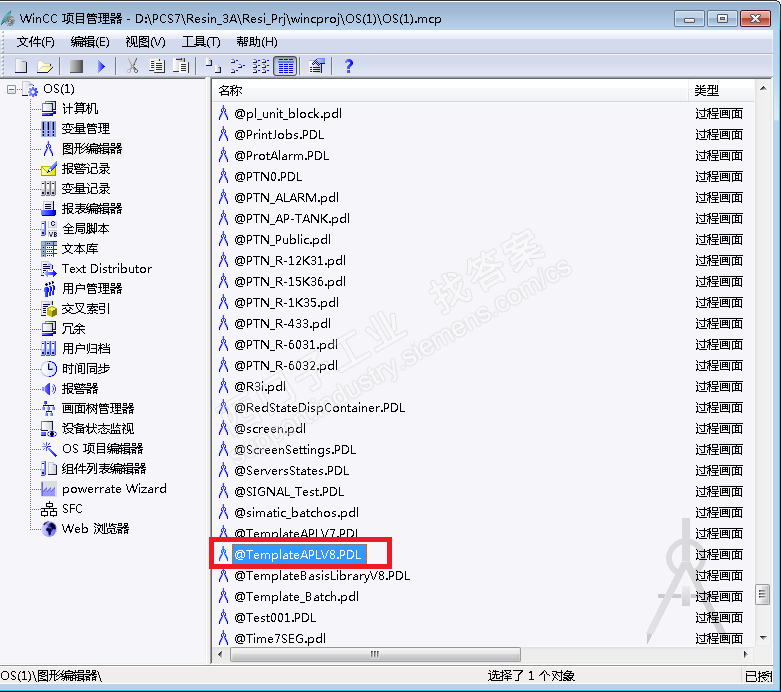Screen dimensions: 781x692
Task: Toggle the details view icon
Action: pos(286,66)
